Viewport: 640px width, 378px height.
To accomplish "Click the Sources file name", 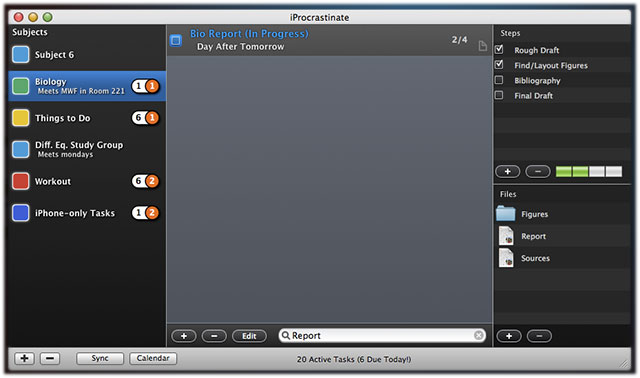I will 535,258.
